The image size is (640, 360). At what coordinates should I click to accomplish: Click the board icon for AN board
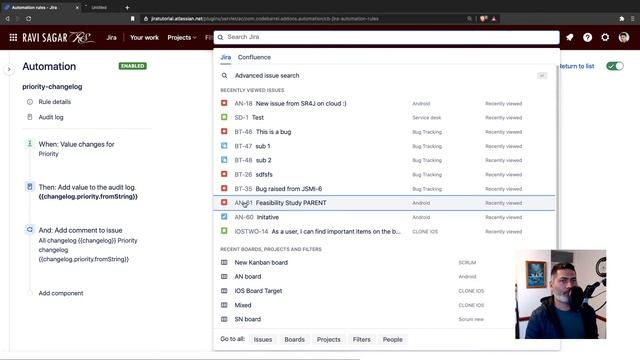tap(224, 276)
